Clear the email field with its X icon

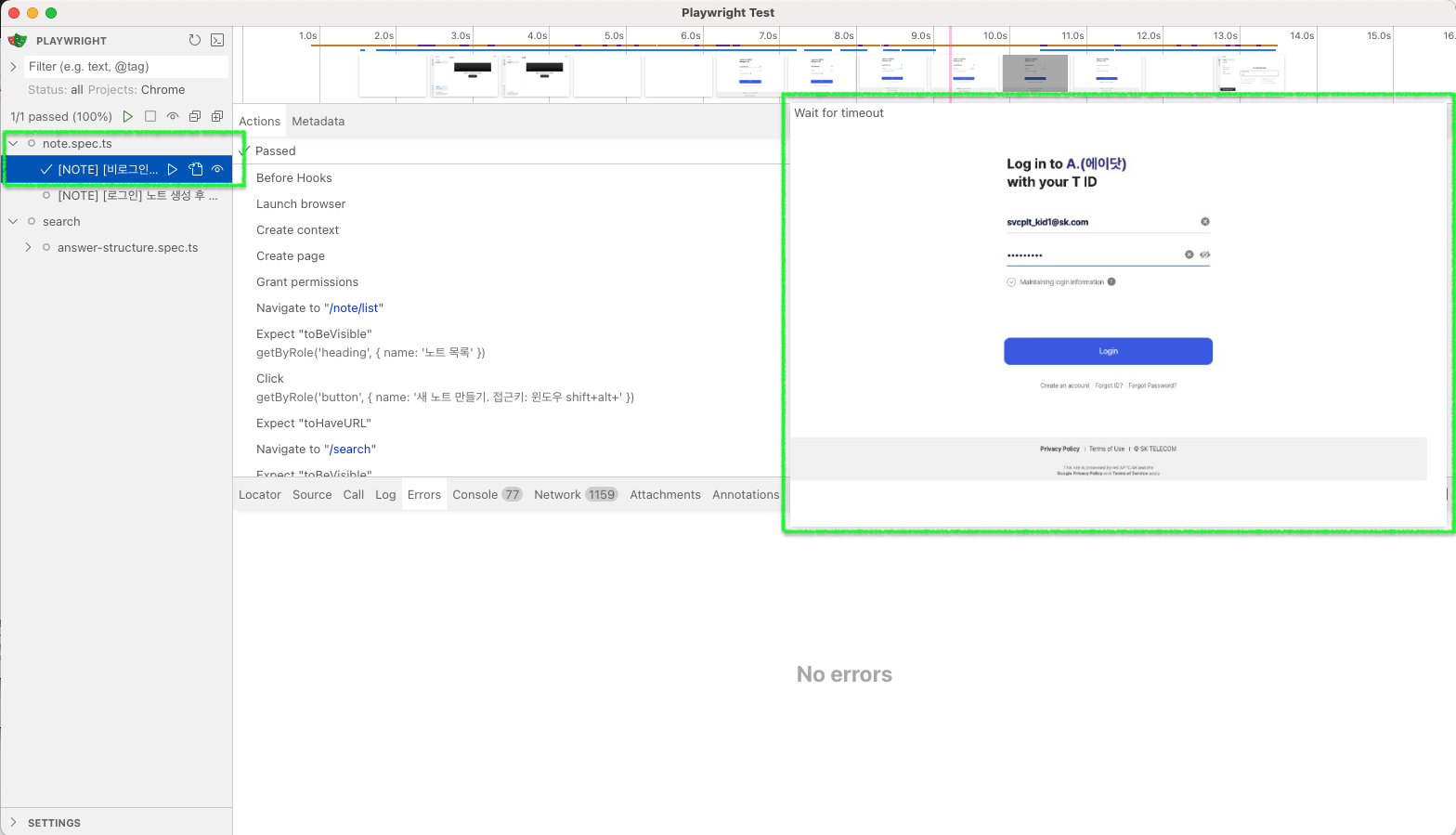click(x=1205, y=221)
